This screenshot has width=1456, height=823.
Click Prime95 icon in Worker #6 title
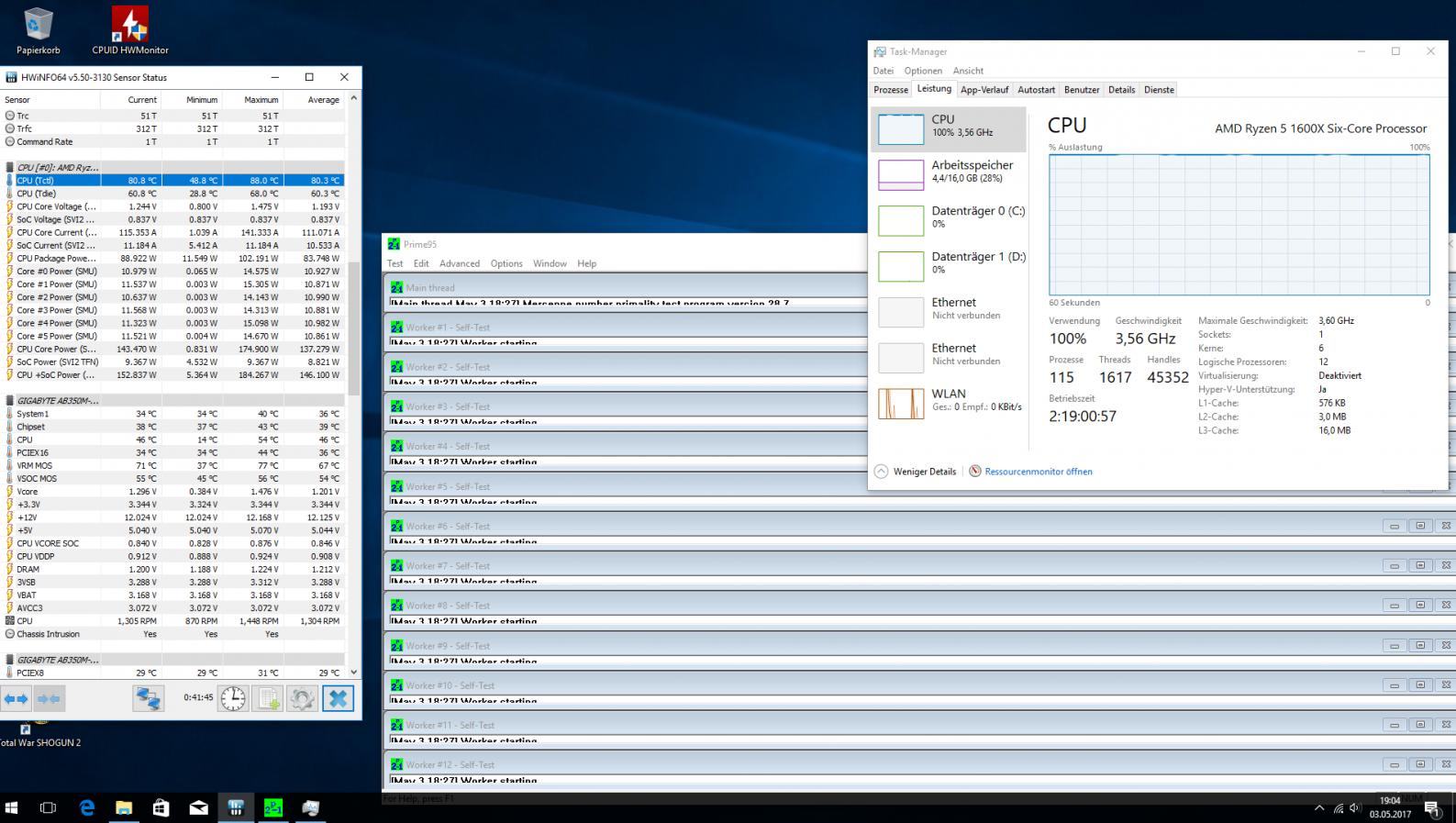(396, 527)
